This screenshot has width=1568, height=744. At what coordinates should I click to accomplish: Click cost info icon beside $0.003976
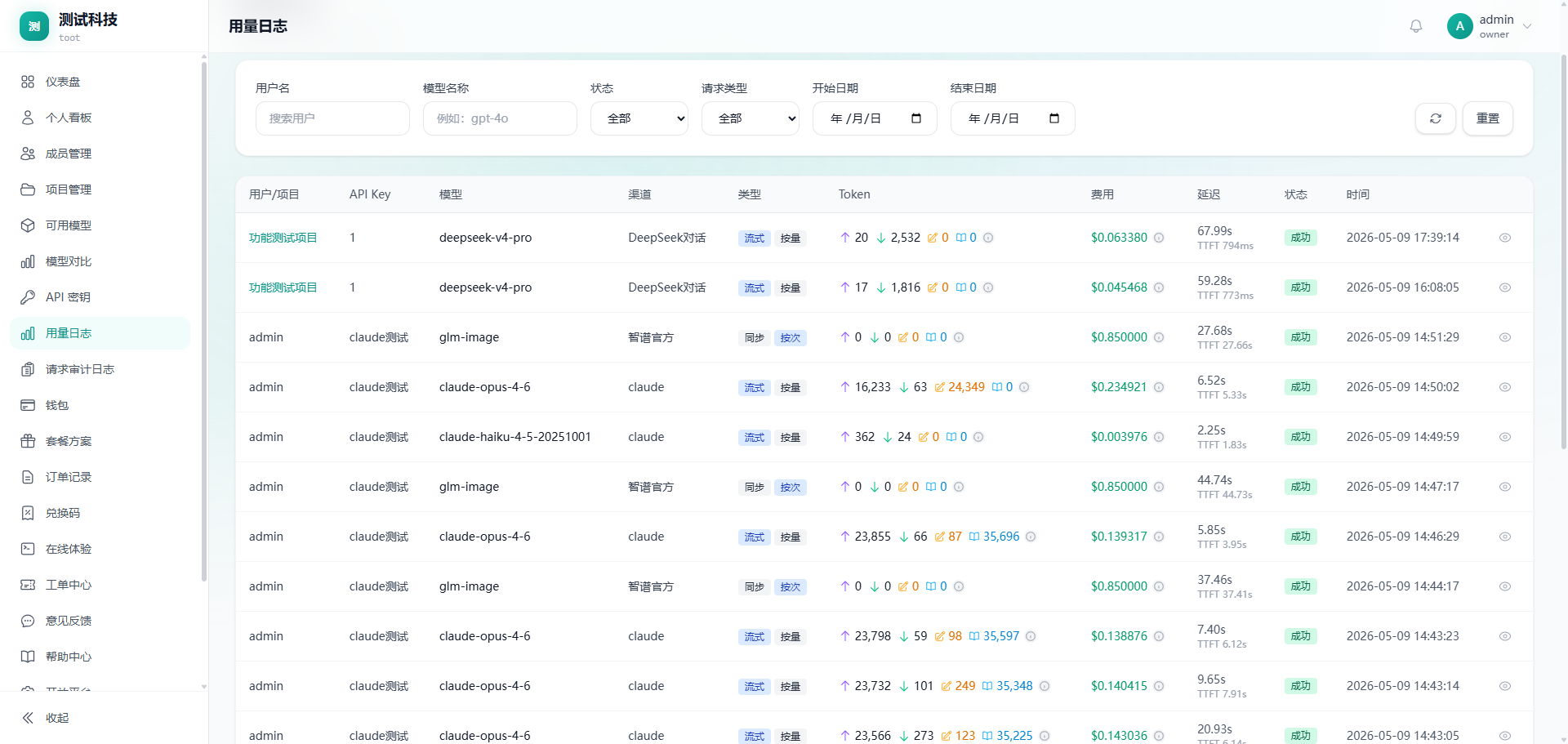pos(1159,437)
